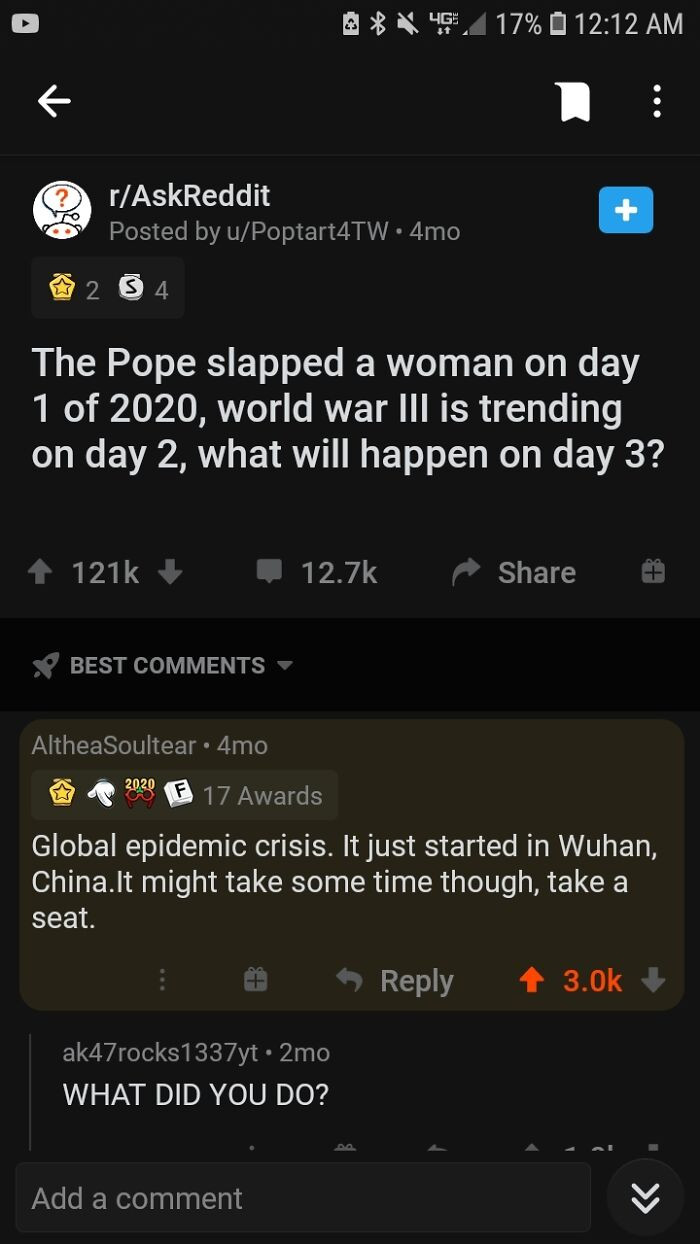
Task: Collapse comments using double chevron button
Action: 645,1196
